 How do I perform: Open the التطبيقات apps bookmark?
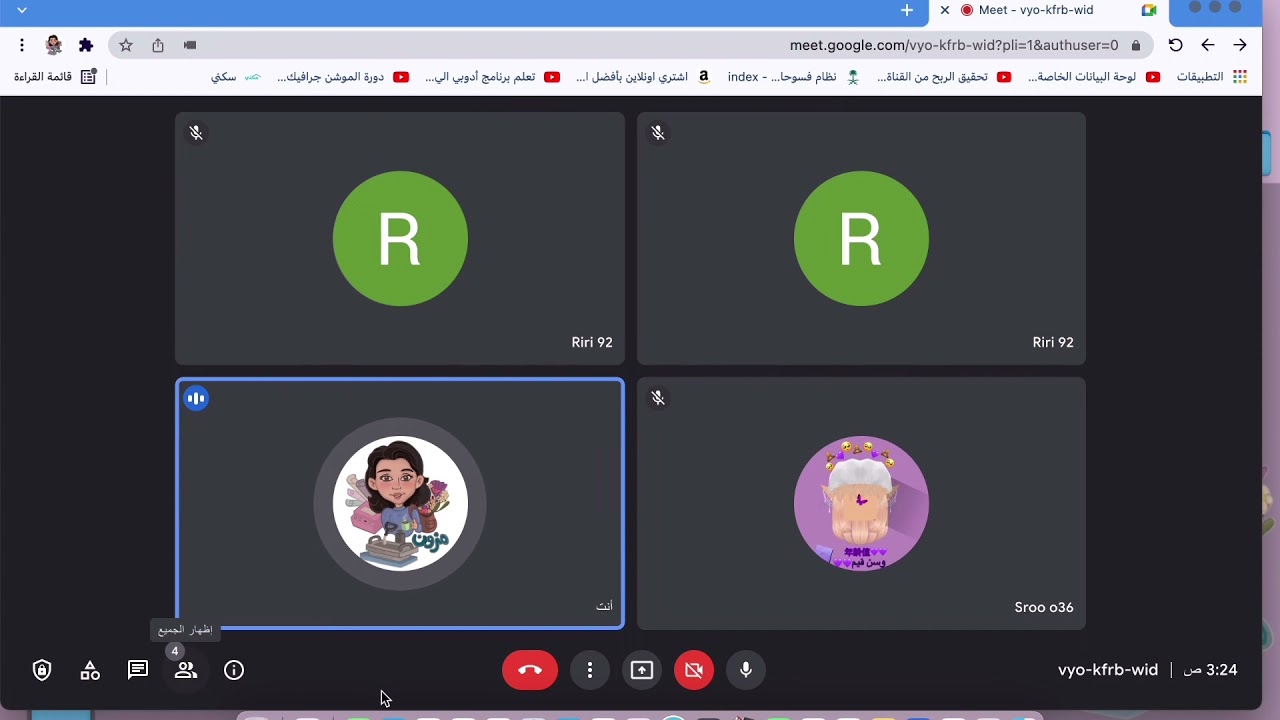pyautogui.click(x=1212, y=77)
